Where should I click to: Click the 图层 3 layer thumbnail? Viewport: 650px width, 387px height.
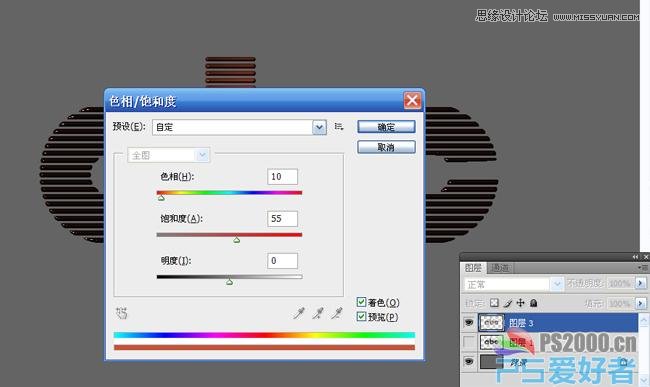tap(491, 322)
